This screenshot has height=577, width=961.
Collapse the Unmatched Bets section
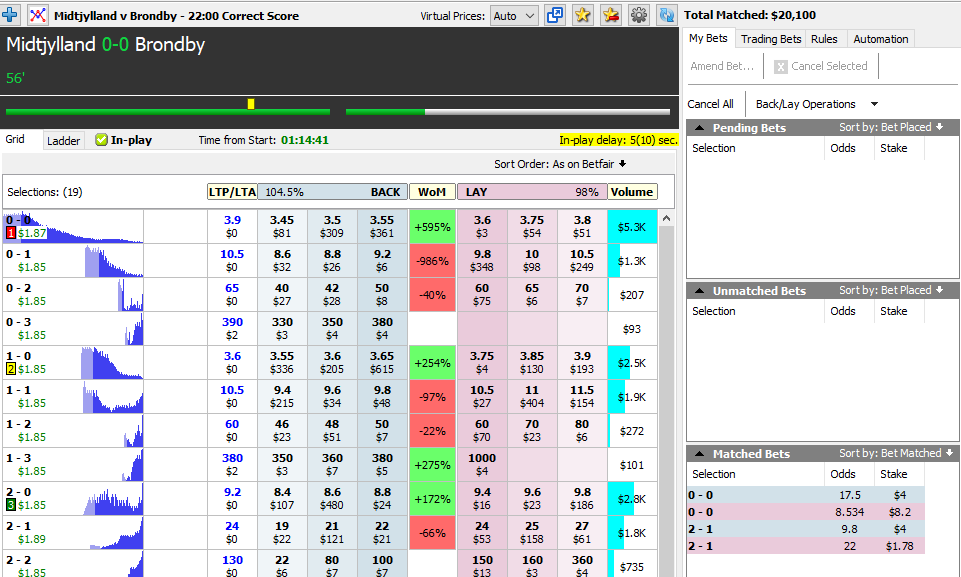[699, 291]
